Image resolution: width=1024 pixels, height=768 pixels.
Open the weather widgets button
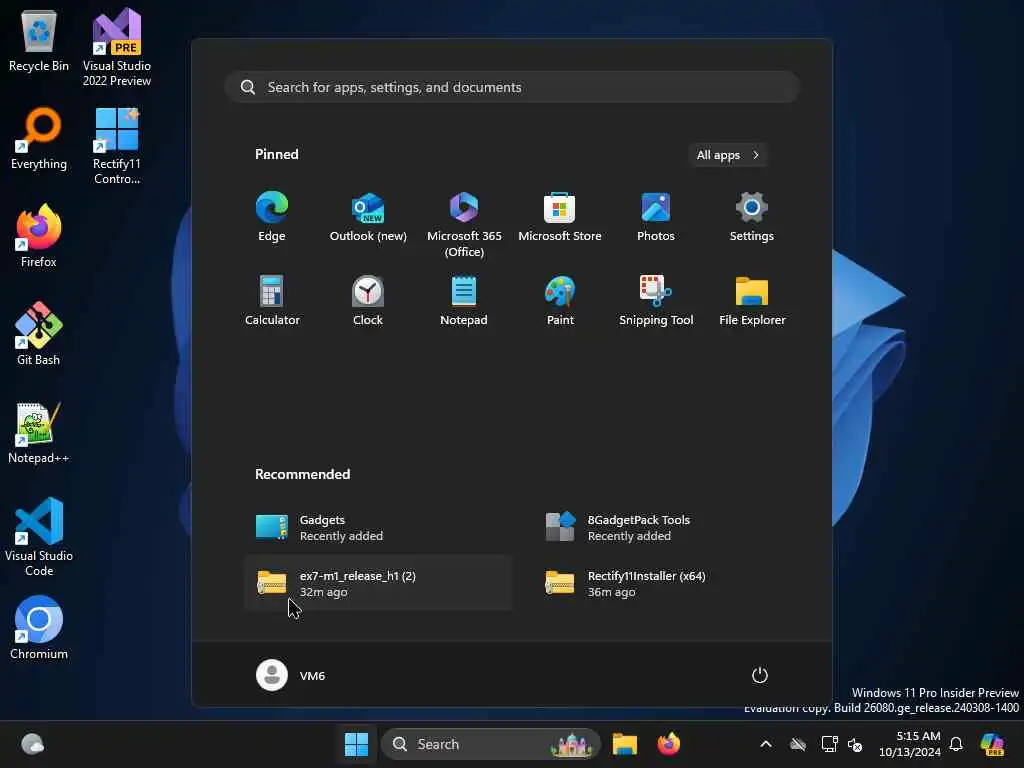pyautogui.click(x=33, y=744)
